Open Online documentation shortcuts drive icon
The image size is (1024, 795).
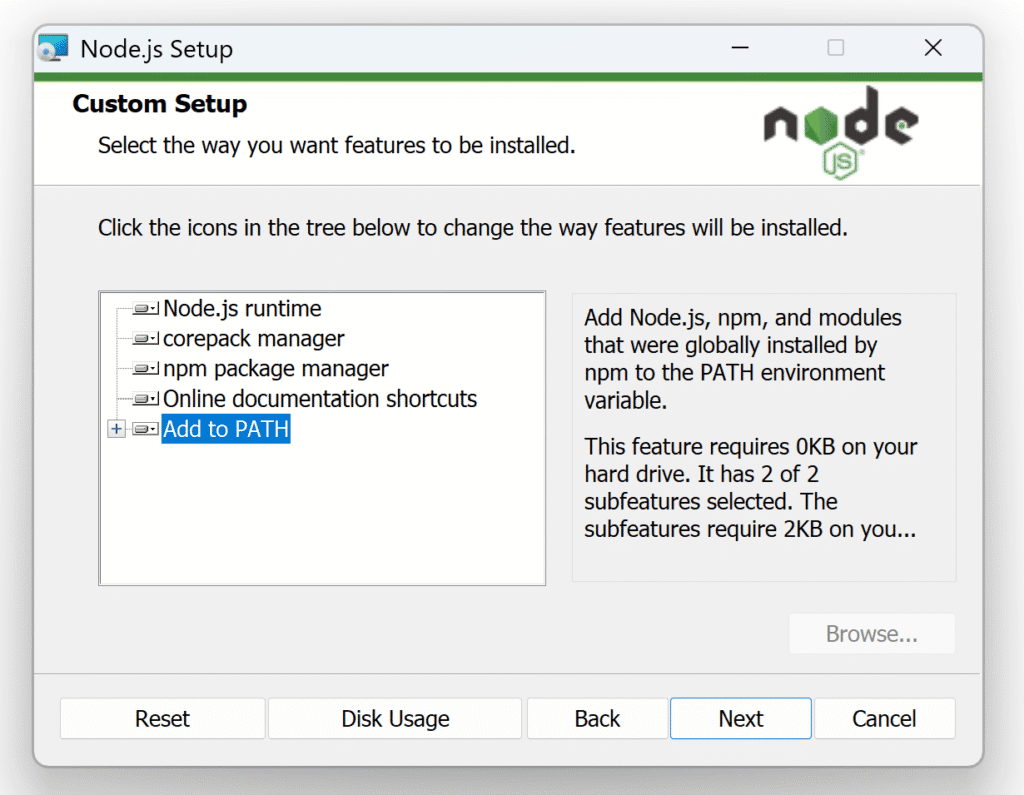click(x=145, y=398)
